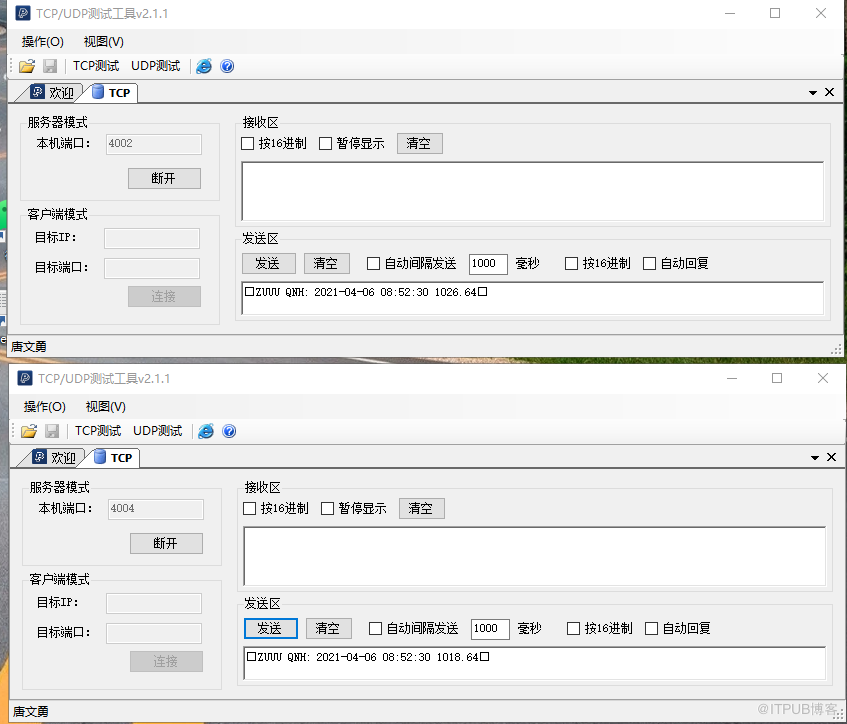This screenshot has height=724, width=847.
Task: Enable 按16进制 in top window receive area
Action: 248,143
